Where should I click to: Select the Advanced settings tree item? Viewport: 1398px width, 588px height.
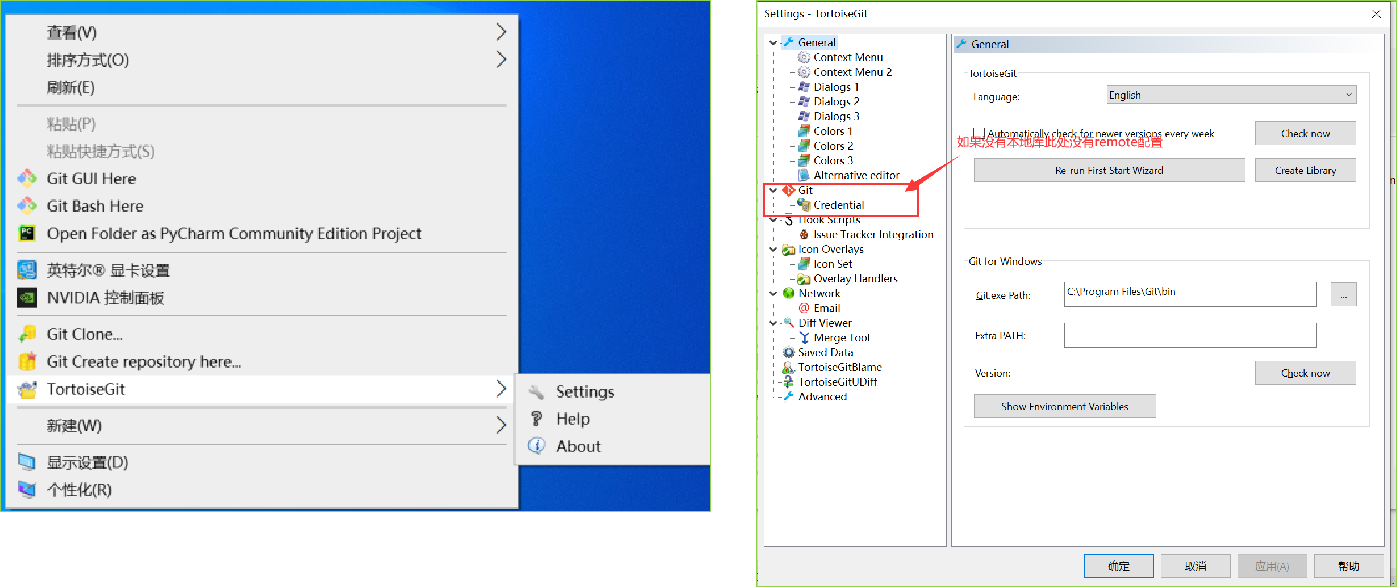click(x=822, y=396)
